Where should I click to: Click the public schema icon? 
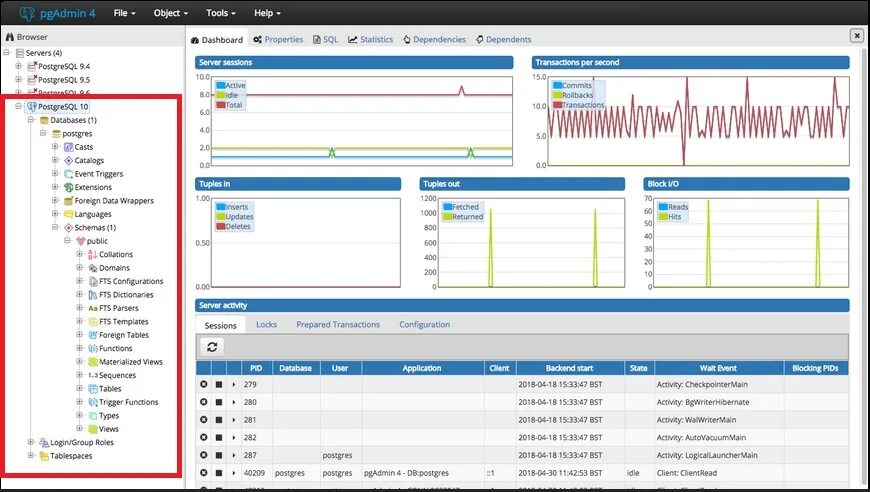tap(80, 241)
